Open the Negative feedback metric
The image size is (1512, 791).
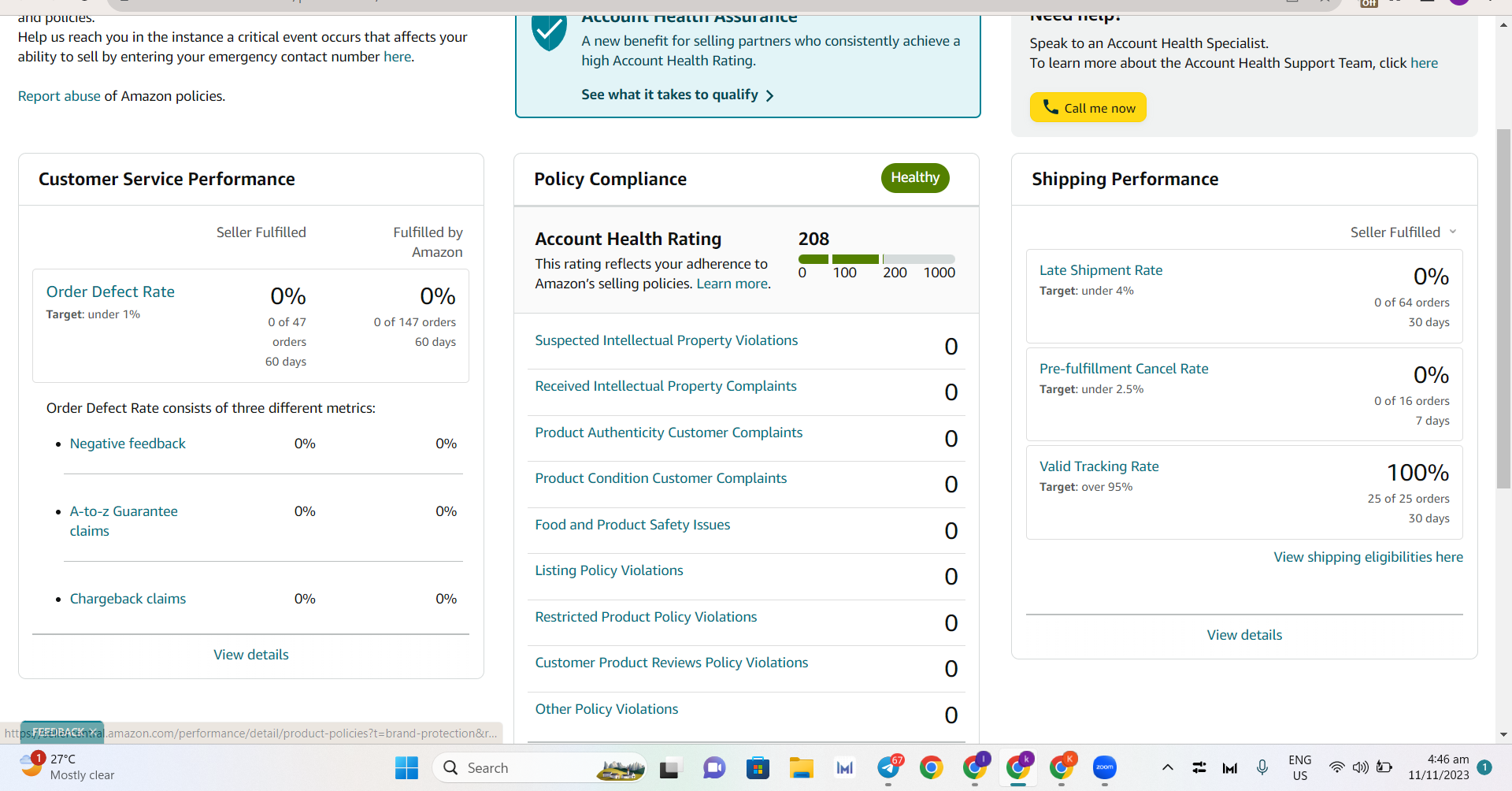(128, 444)
